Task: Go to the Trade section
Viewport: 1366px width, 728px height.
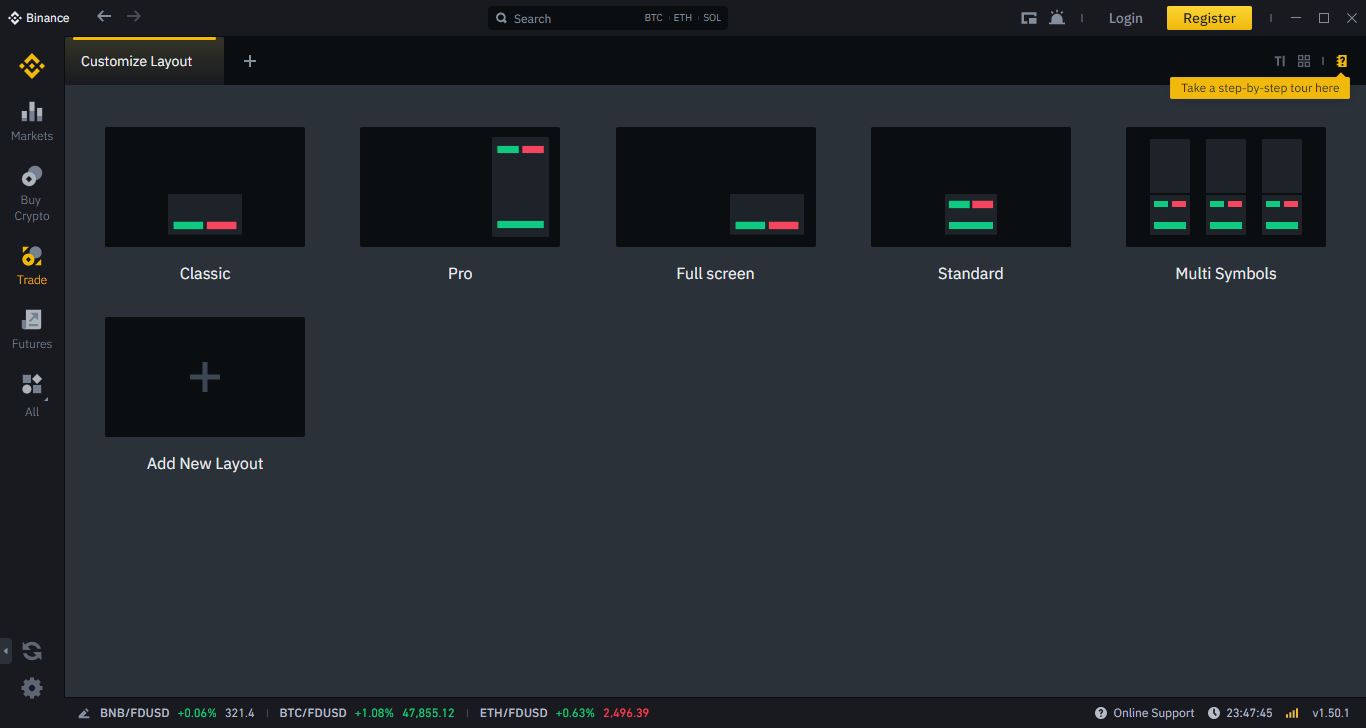Action: click(x=32, y=266)
